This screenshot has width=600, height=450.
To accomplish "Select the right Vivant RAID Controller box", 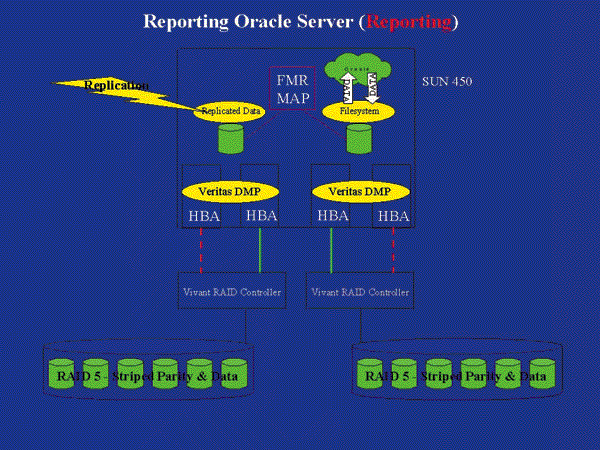I will [x=361, y=291].
